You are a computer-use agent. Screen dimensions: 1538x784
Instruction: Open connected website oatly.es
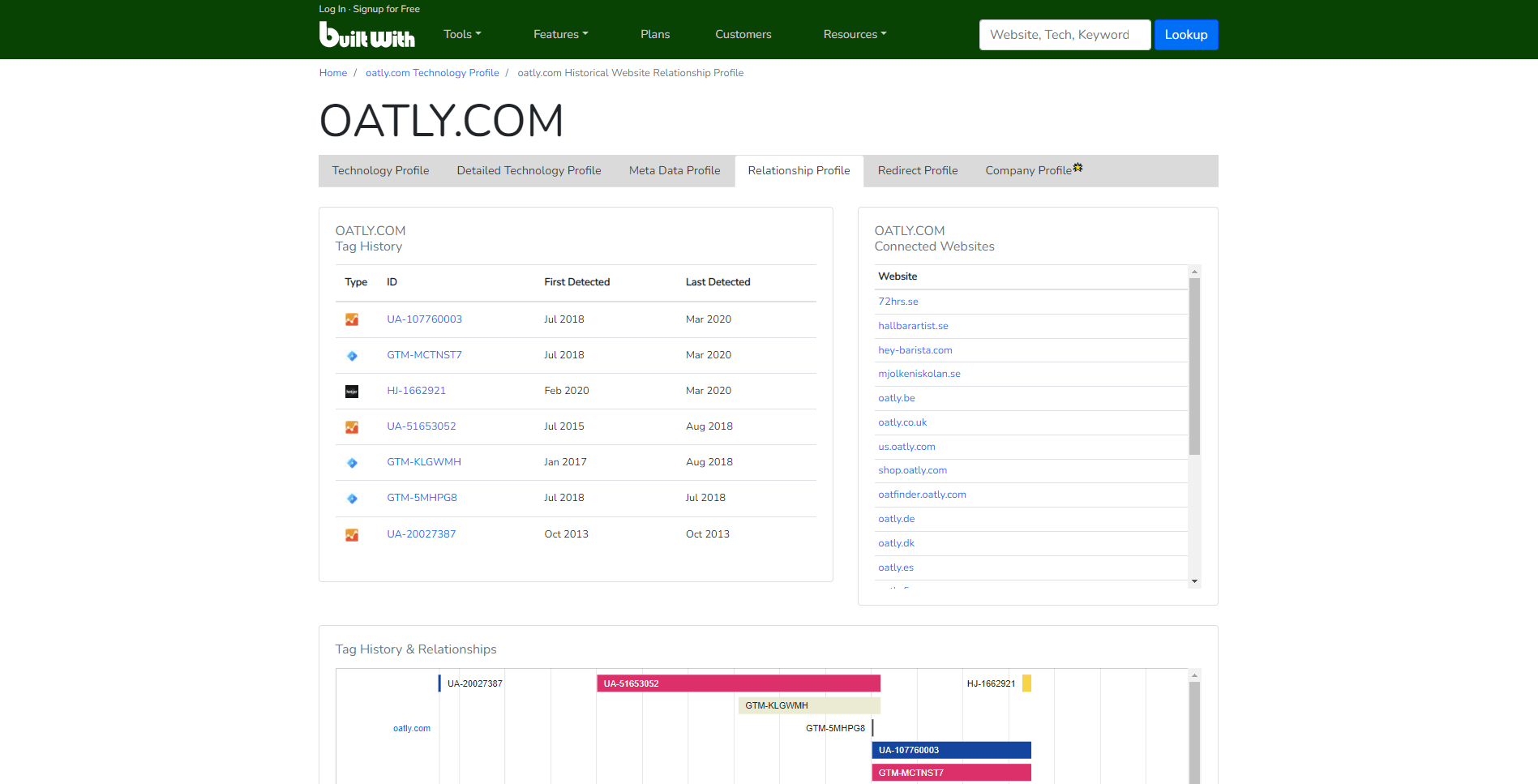[895, 568]
